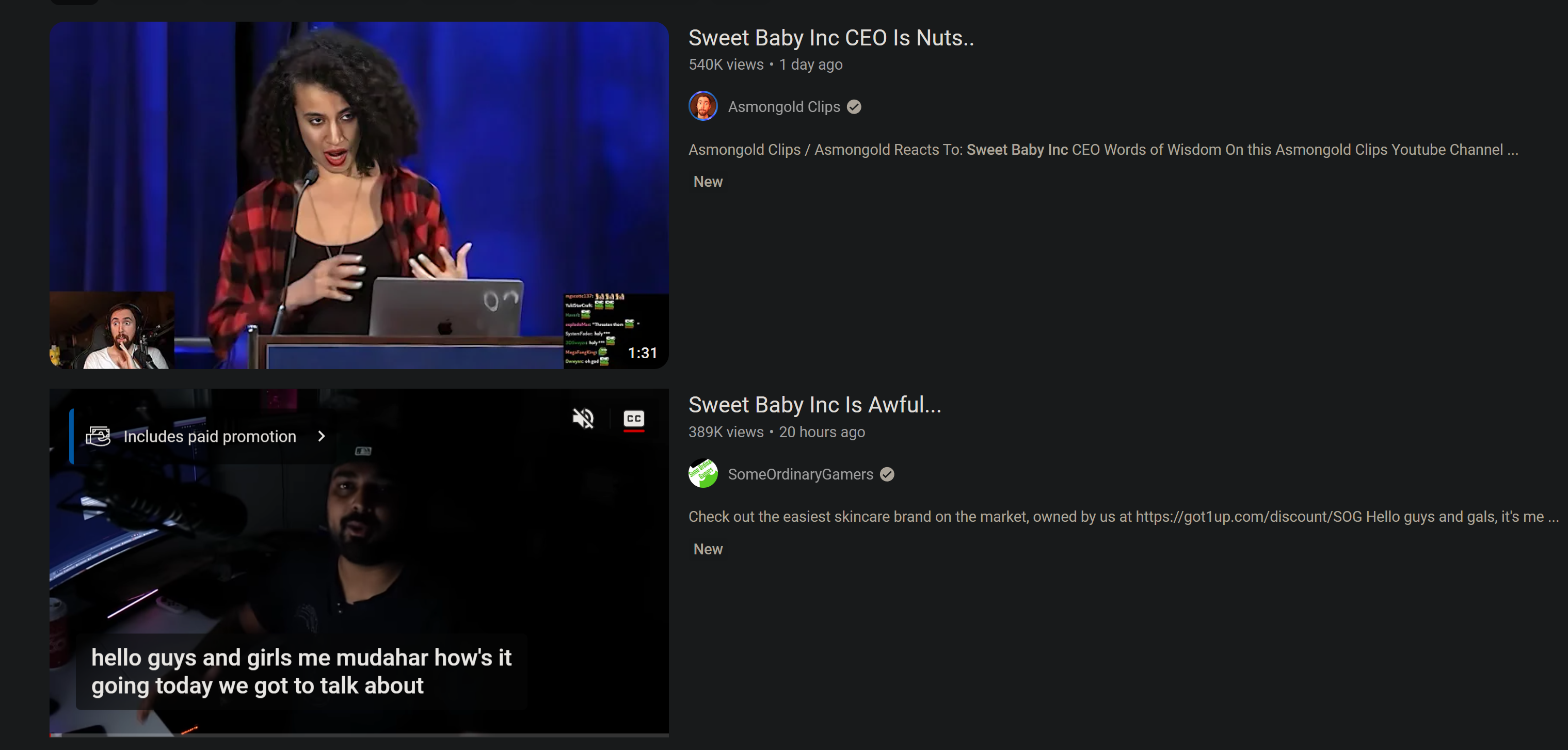The image size is (1568, 750).
Task: Click the paid promotion handshake icon
Action: tap(98, 437)
